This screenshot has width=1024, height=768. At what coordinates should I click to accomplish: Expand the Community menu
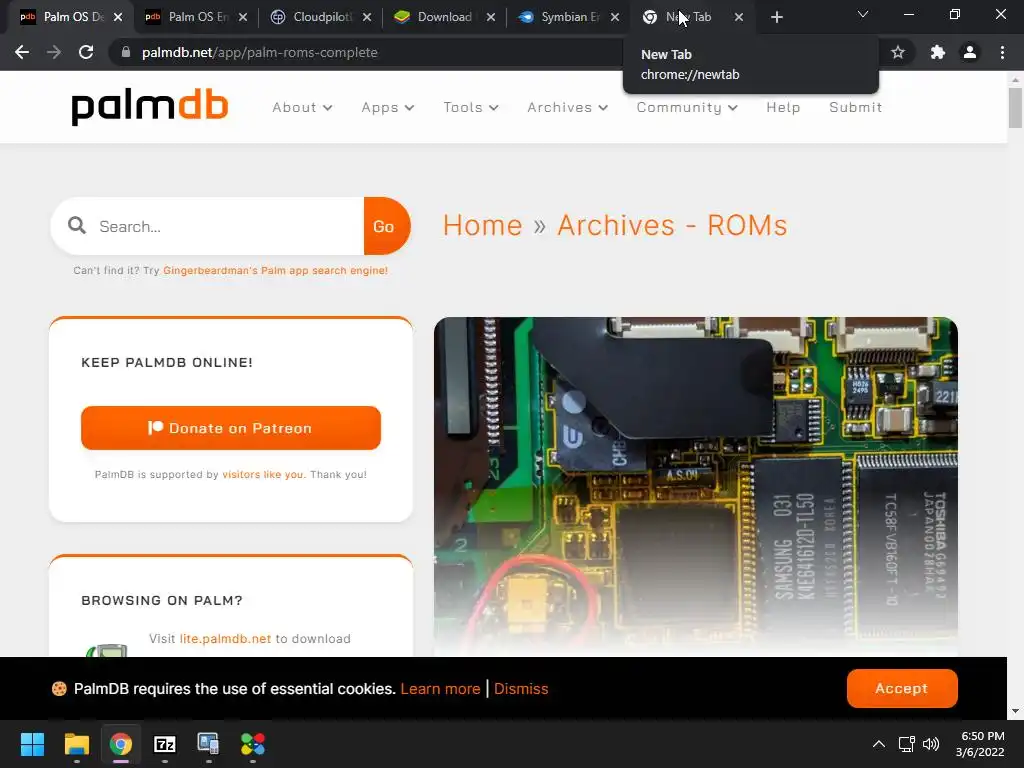(x=687, y=107)
